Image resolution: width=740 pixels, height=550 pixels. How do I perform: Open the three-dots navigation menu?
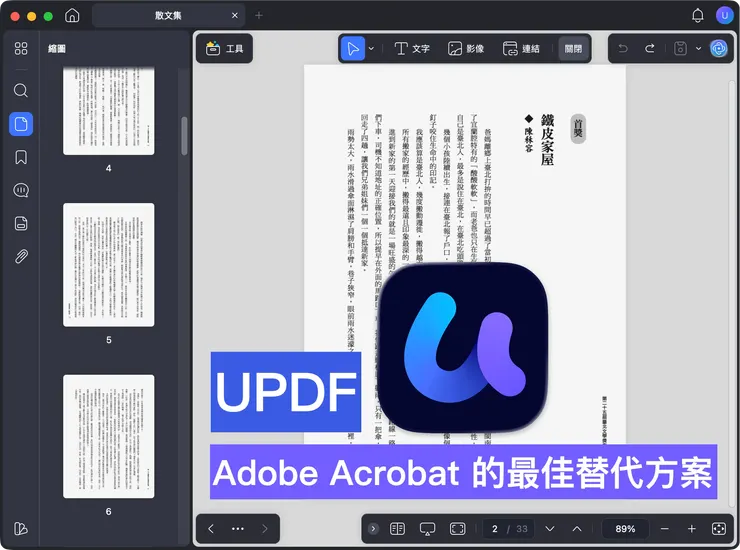[238, 529]
